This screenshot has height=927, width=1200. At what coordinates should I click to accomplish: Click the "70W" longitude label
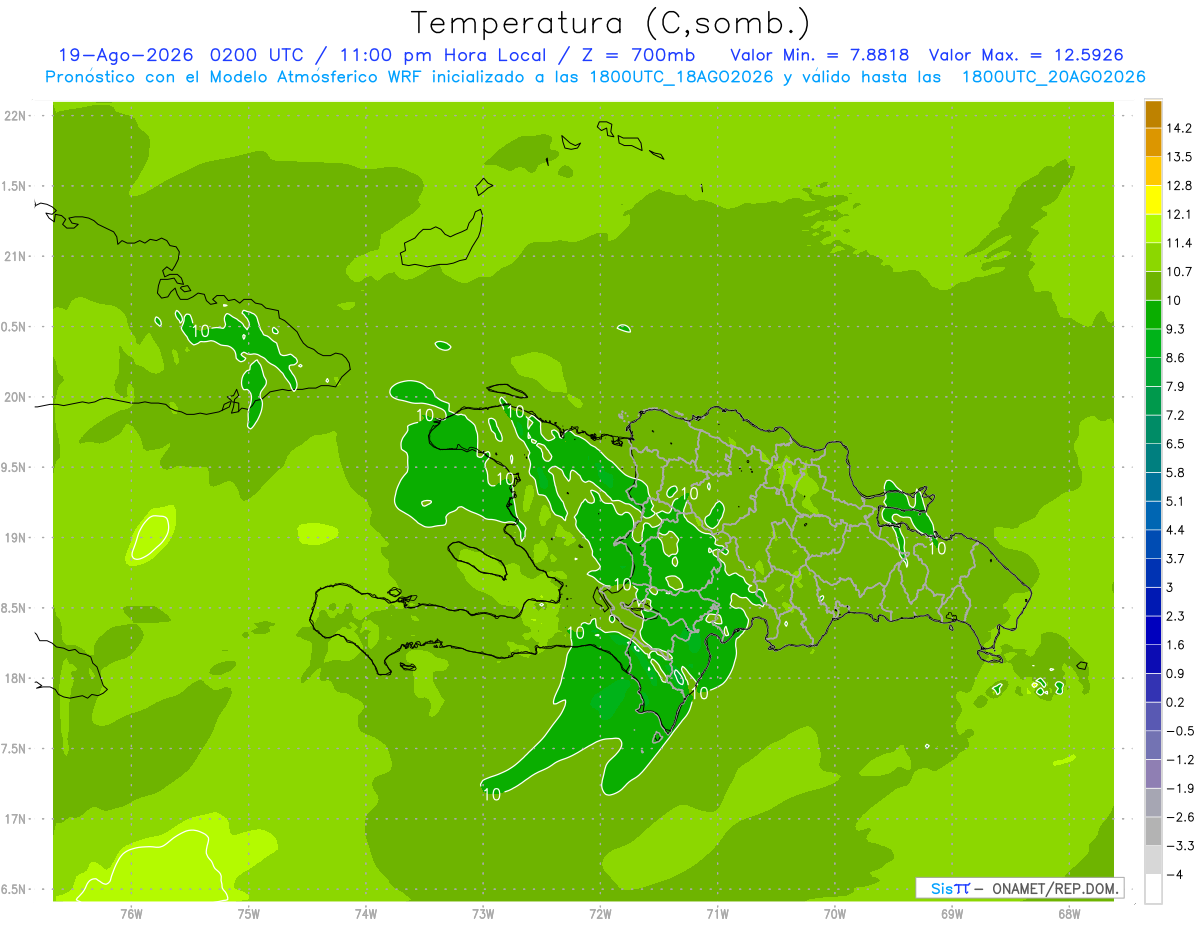point(835,914)
